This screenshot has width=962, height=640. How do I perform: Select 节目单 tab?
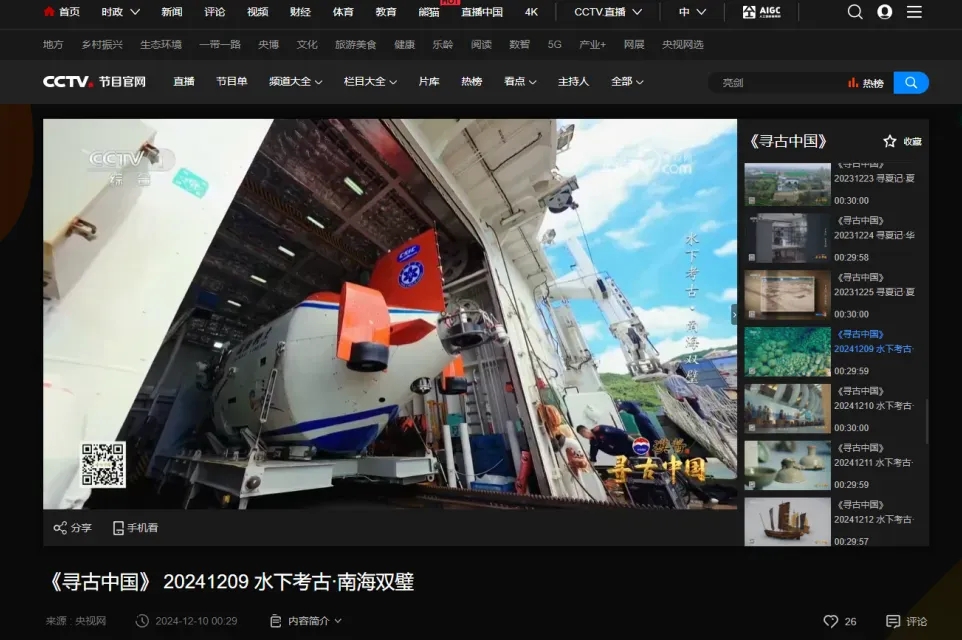click(231, 82)
